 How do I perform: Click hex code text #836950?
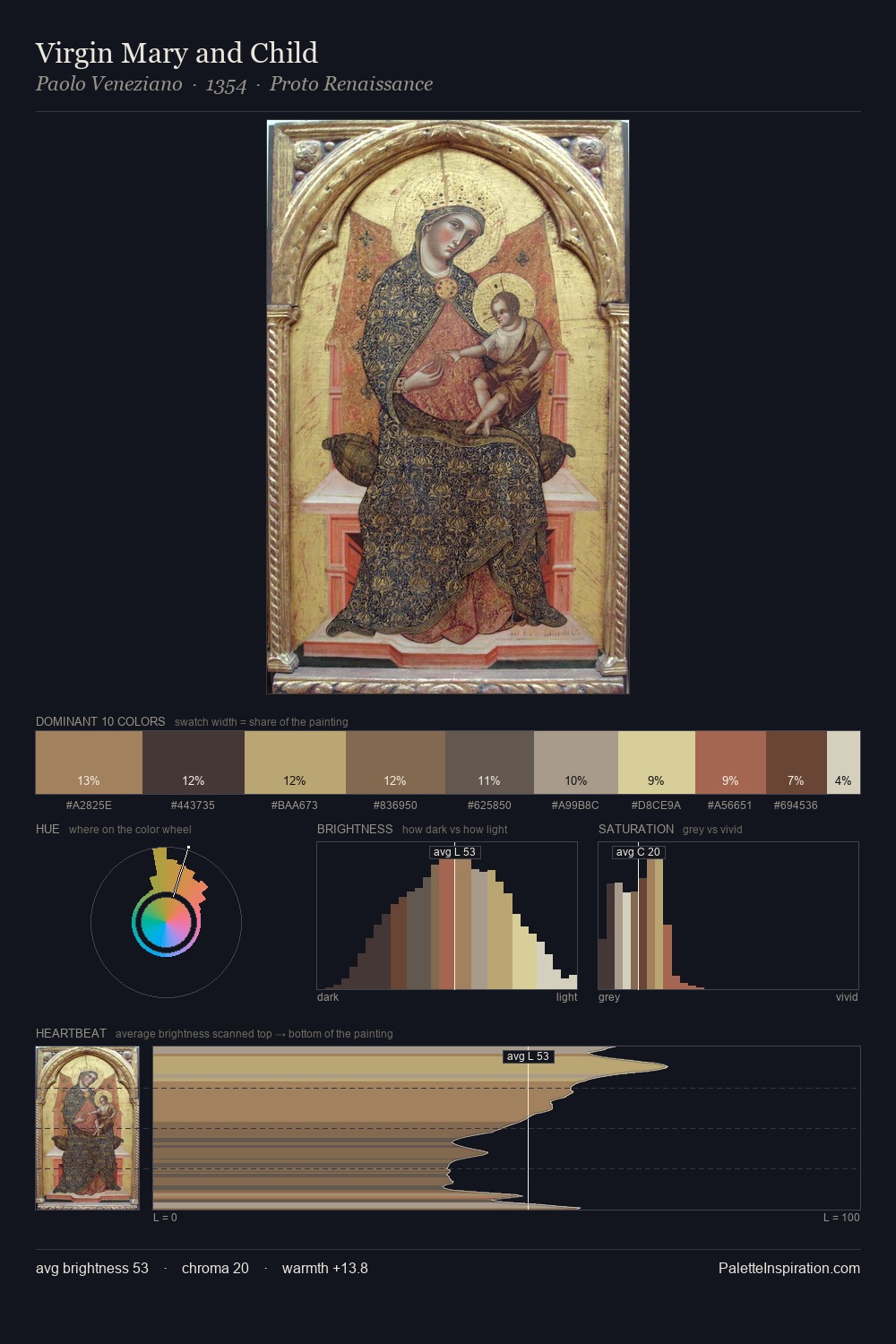(395, 806)
